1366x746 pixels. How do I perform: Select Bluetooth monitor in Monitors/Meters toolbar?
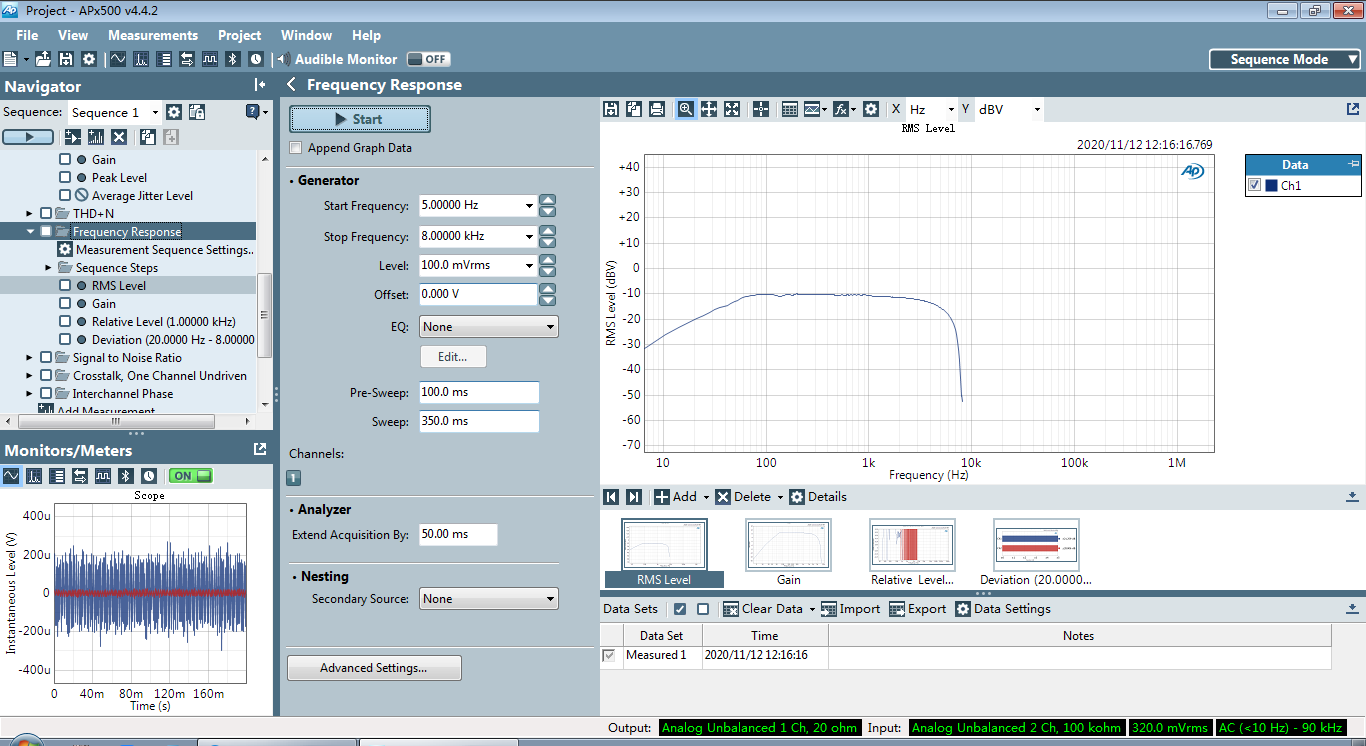point(126,476)
